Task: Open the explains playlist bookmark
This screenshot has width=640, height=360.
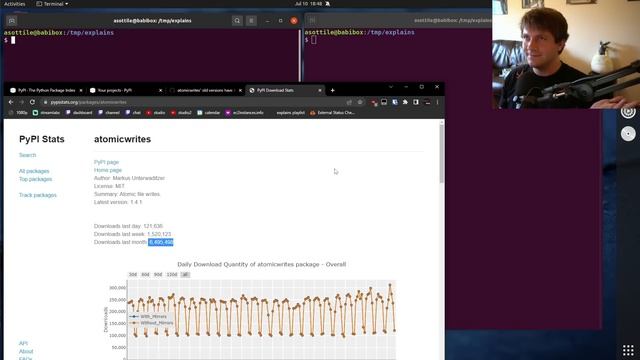Action: click(290, 113)
